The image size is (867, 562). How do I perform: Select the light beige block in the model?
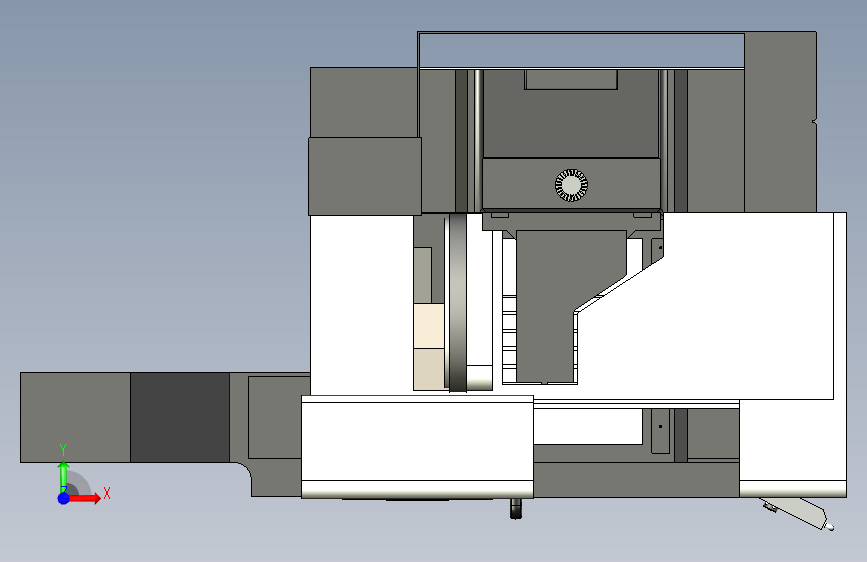pyautogui.click(x=429, y=326)
